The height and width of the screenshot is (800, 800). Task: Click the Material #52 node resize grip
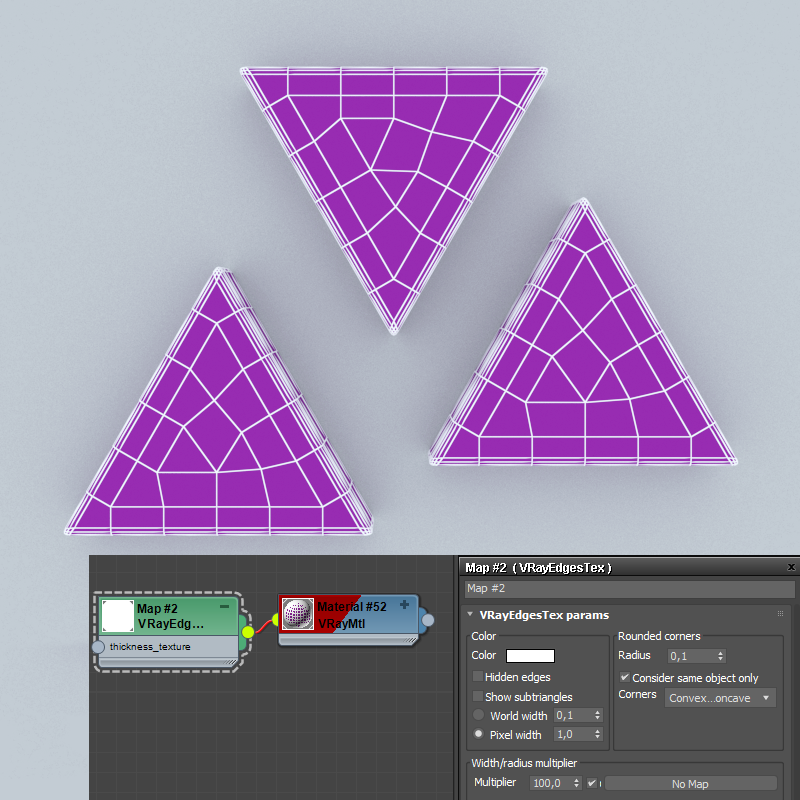(x=411, y=640)
